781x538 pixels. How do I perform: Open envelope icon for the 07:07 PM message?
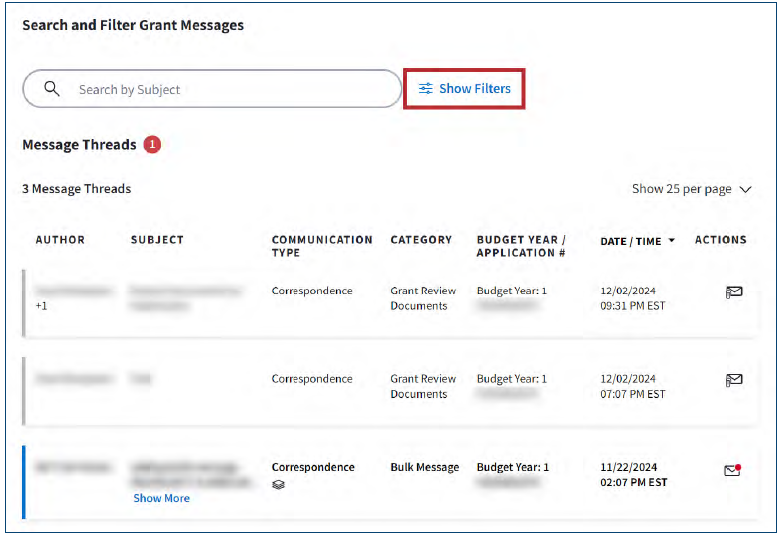734,380
